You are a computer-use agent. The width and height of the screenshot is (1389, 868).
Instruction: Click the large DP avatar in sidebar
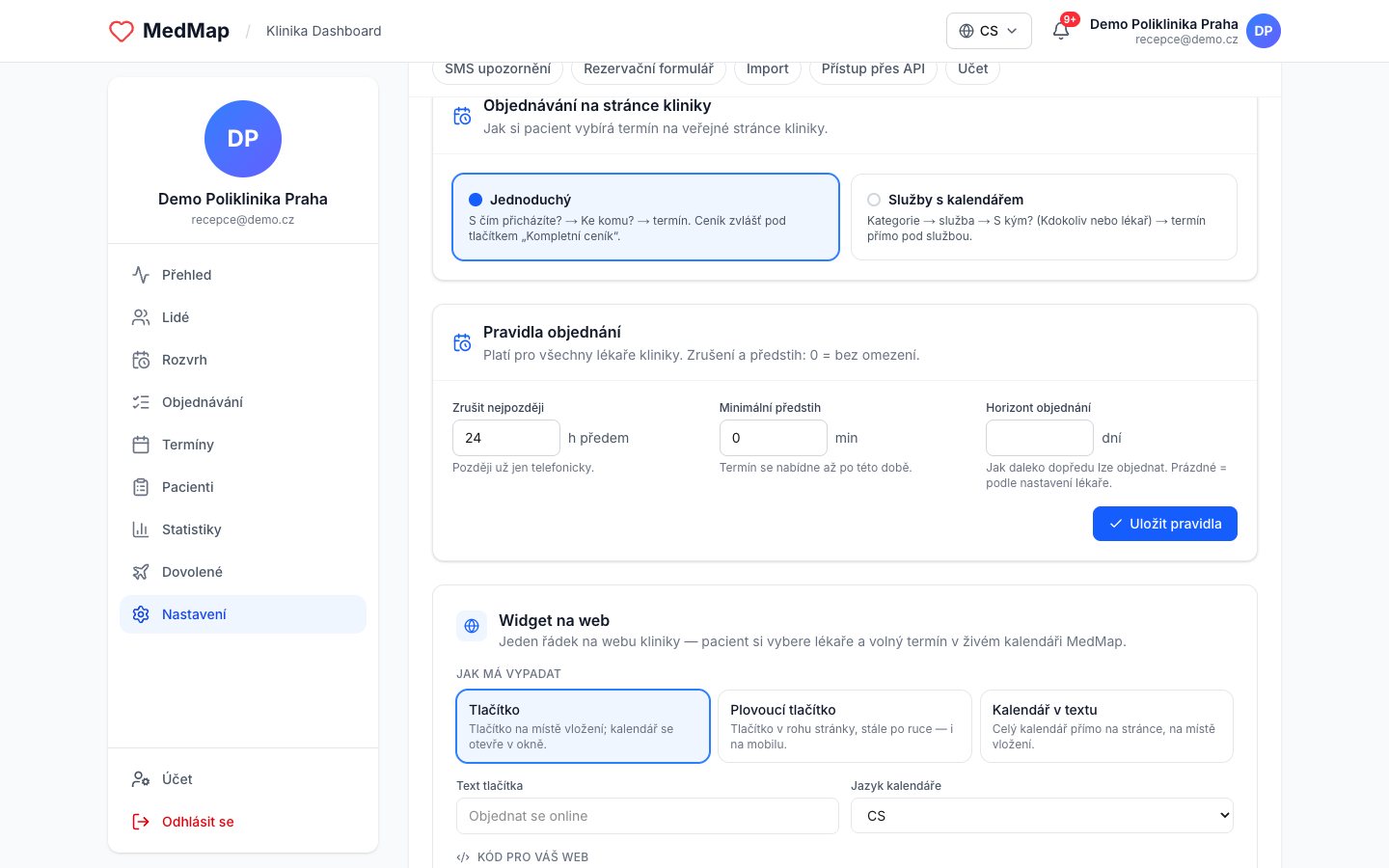point(243,139)
